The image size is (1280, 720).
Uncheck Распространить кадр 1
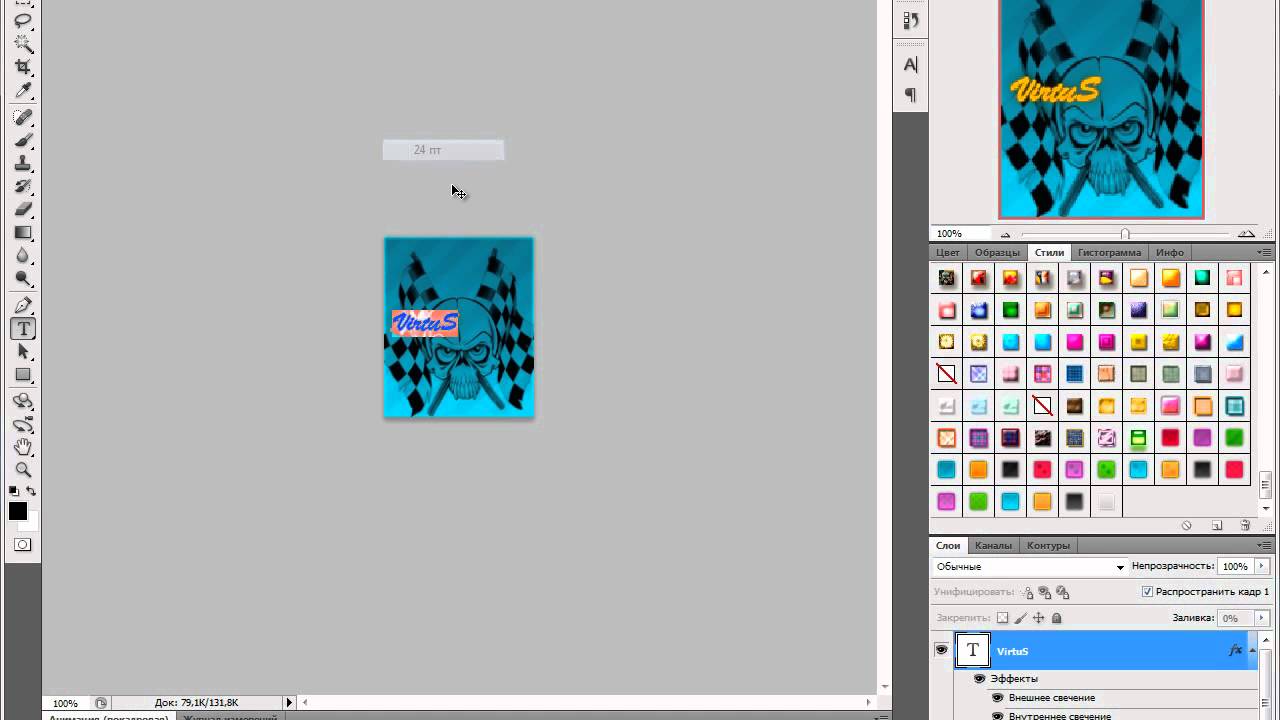(x=1147, y=592)
